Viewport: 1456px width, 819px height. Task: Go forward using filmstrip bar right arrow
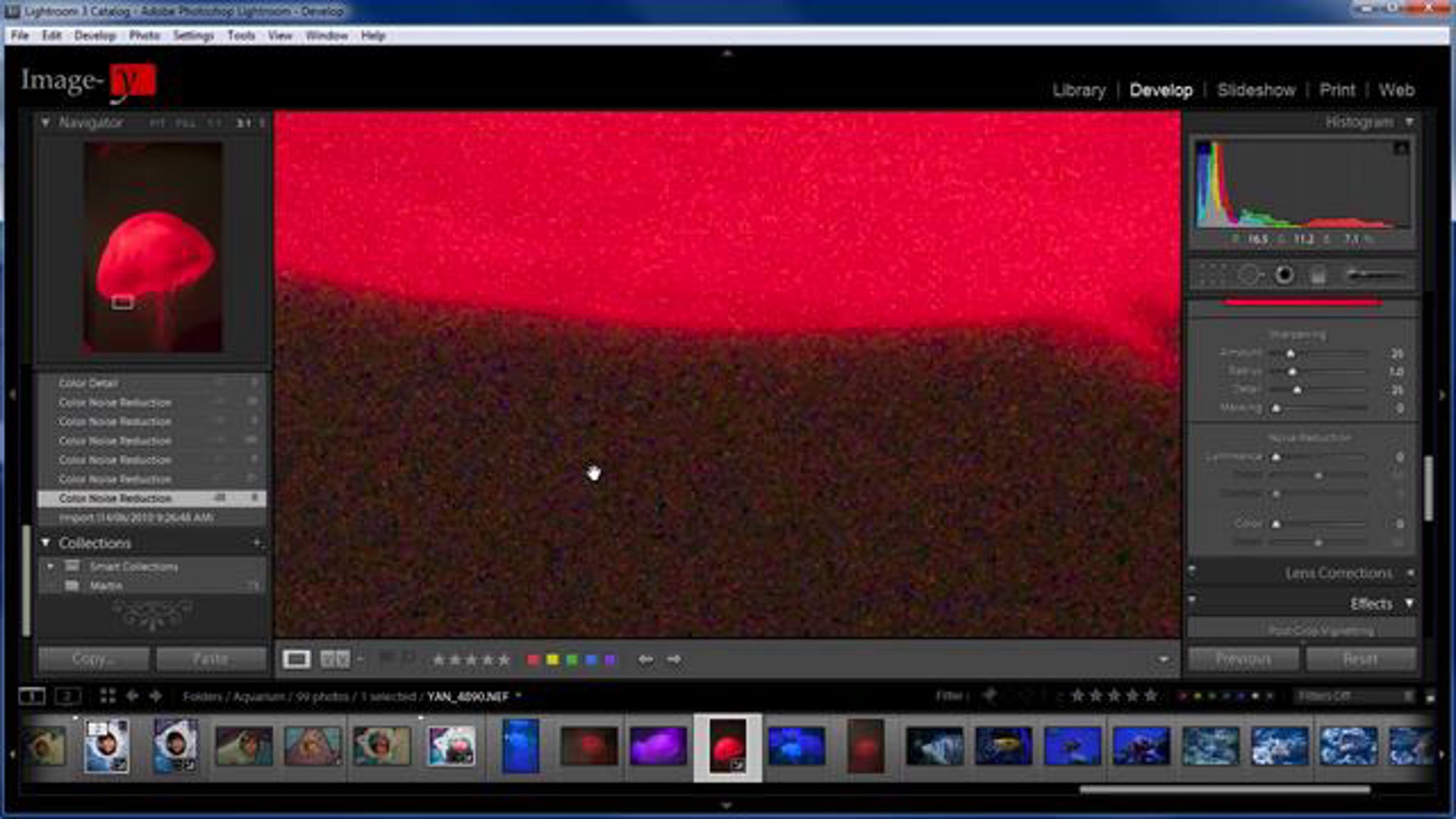(x=156, y=696)
